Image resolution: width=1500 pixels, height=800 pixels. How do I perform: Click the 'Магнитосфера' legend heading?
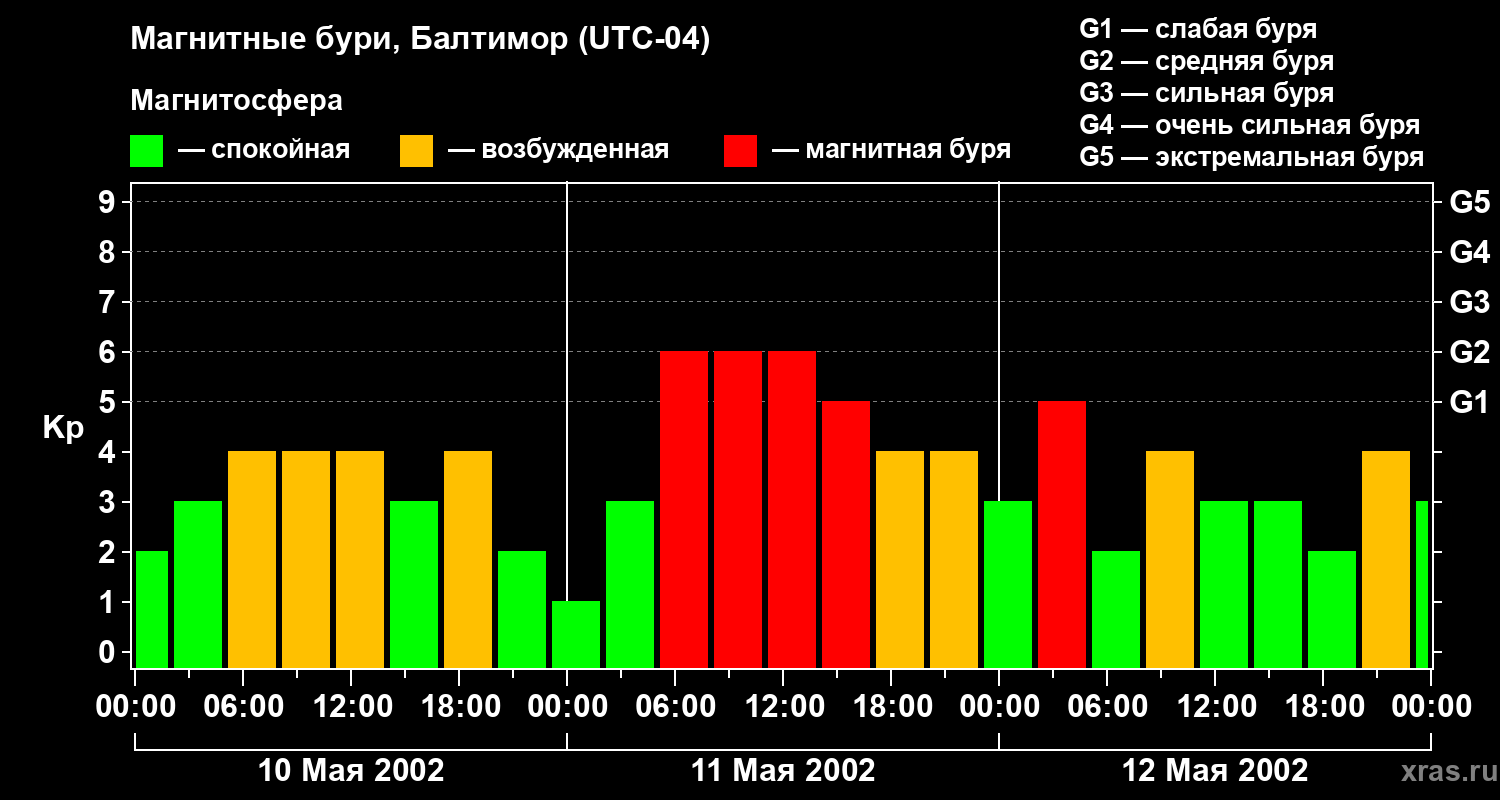(236, 101)
